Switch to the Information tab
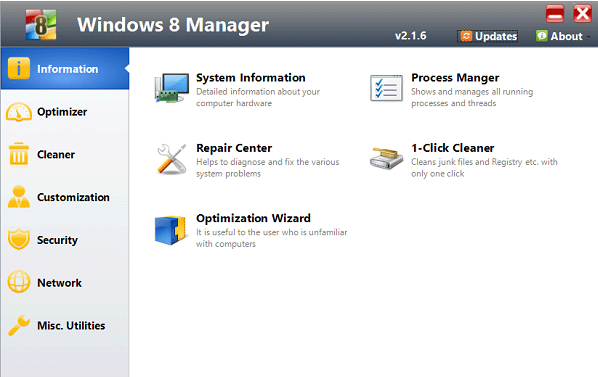The image size is (598, 377). (65, 69)
